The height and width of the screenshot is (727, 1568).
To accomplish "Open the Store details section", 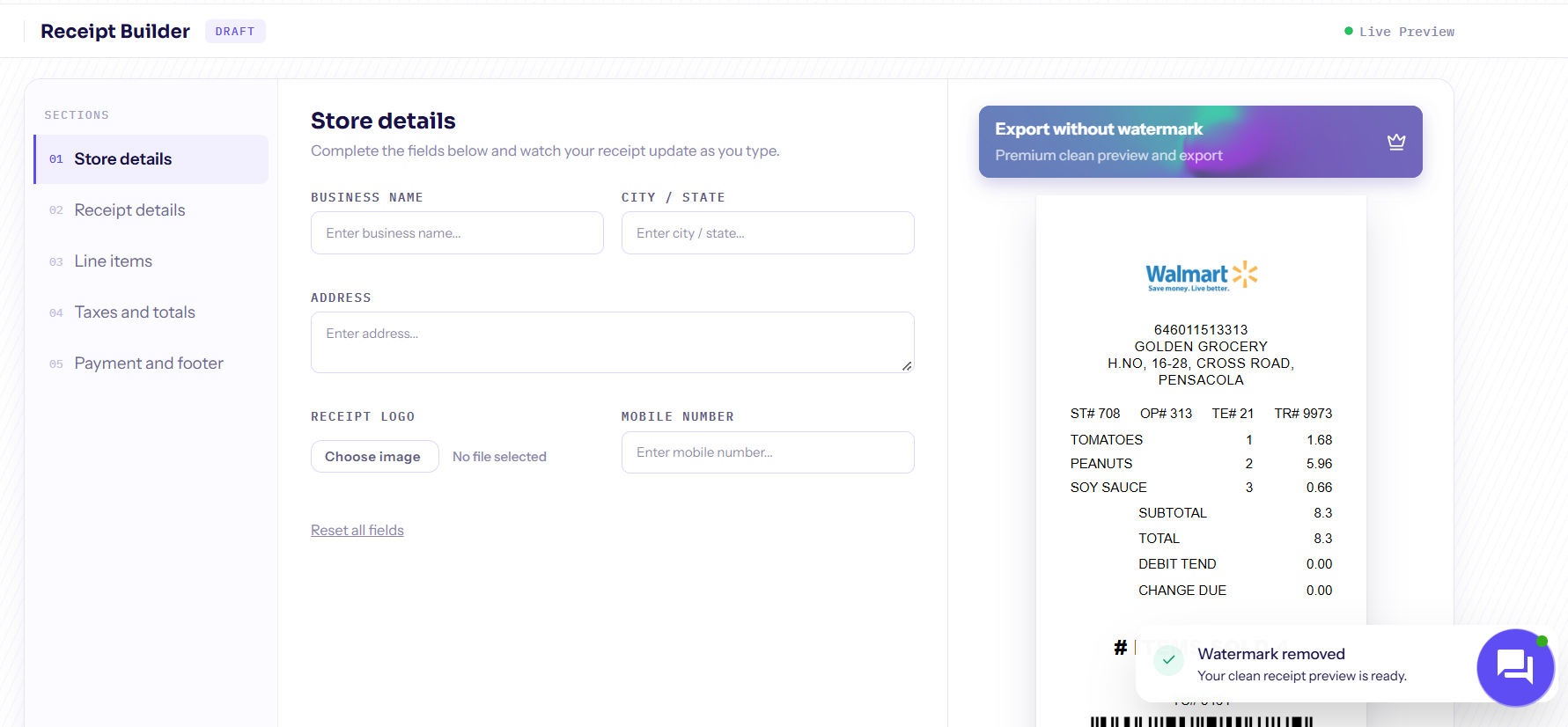I will coord(151,159).
